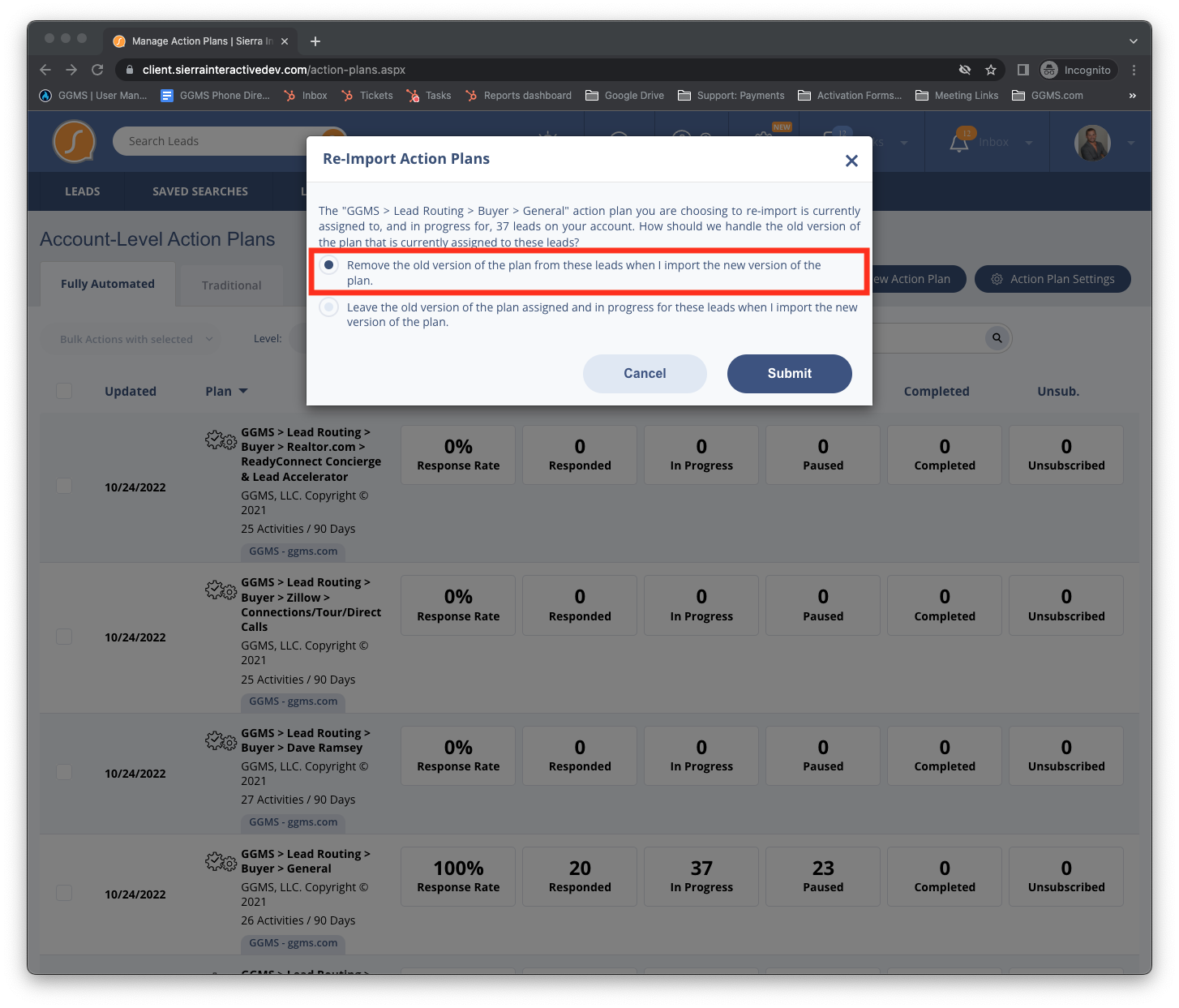This screenshot has width=1179, height=1008.
Task: Click the address bar URL
Action: [274, 70]
